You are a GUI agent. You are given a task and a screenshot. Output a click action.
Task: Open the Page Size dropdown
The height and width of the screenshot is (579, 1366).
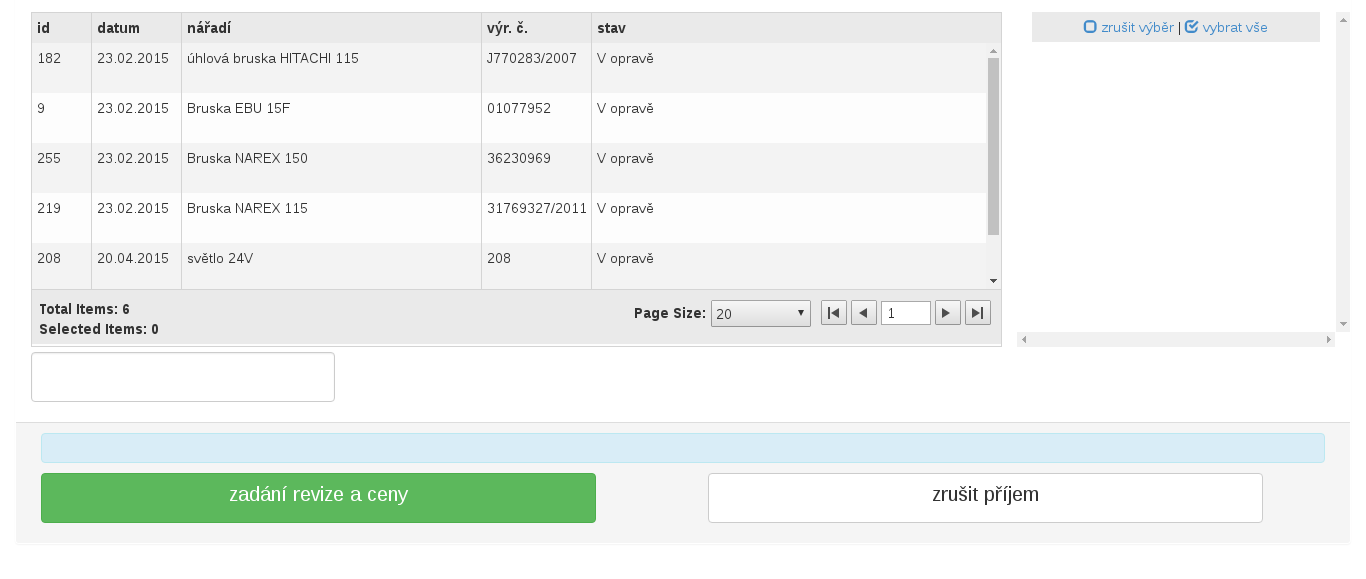[x=760, y=314]
